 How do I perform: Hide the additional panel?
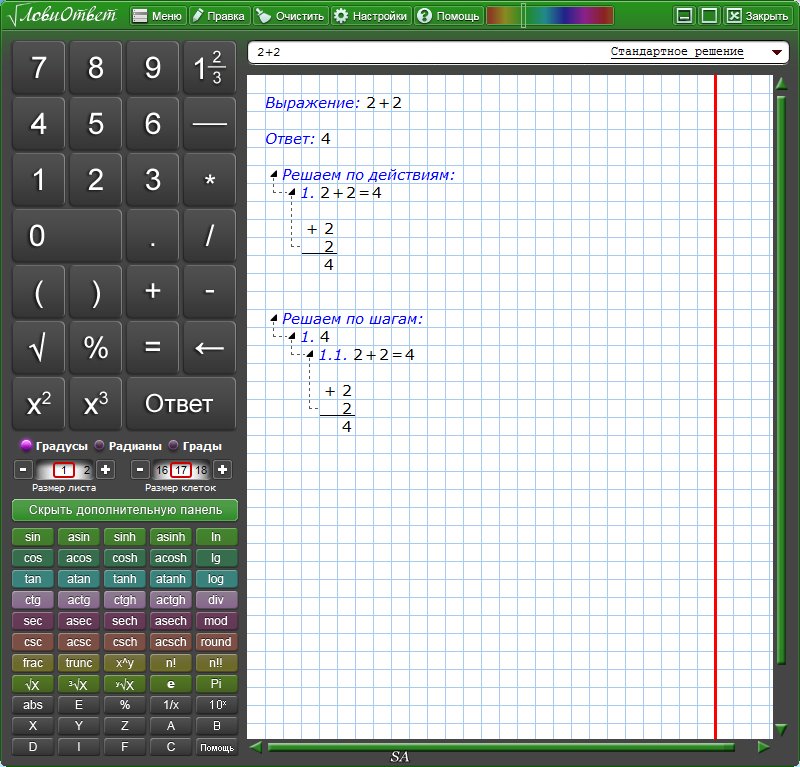point(125,510)
